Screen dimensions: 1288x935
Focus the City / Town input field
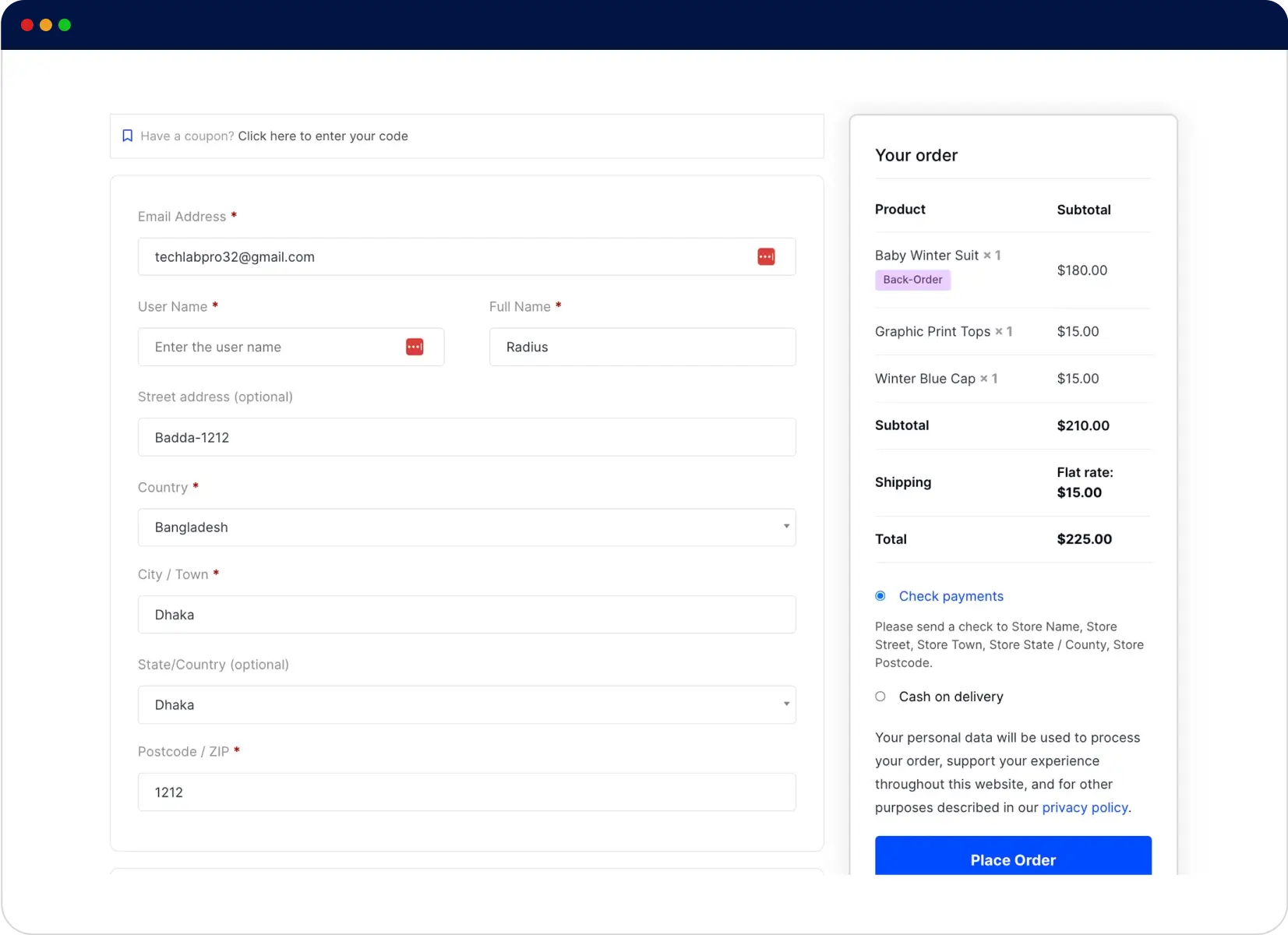click(467, 615)
